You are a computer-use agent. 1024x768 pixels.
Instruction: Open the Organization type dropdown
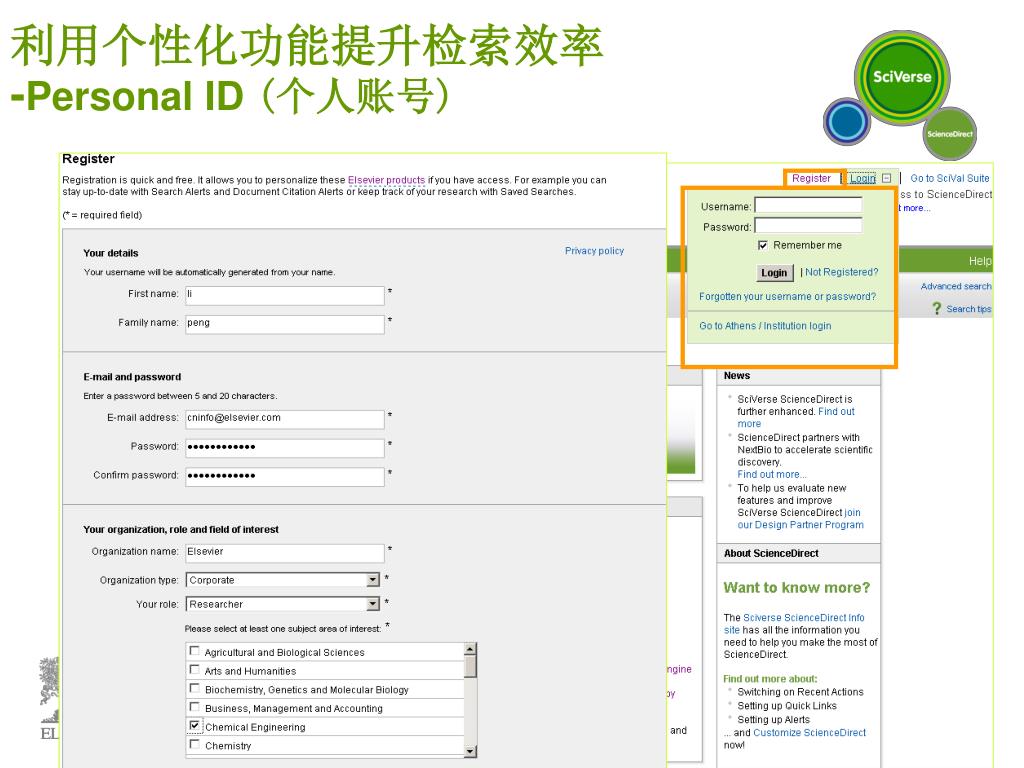(372, 580)
